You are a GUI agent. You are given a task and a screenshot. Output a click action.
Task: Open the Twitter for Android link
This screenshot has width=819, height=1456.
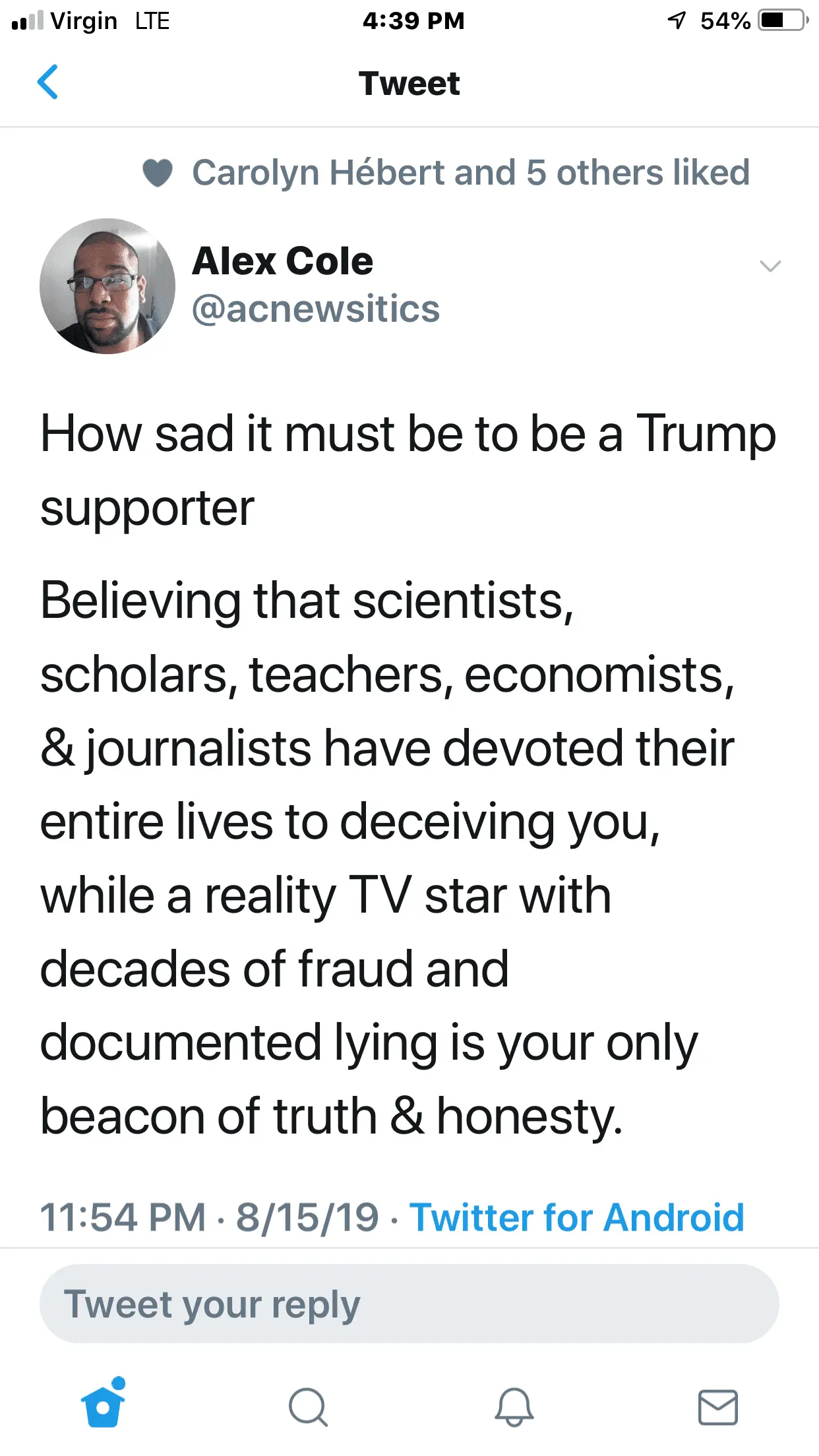tap(576, 1217)
